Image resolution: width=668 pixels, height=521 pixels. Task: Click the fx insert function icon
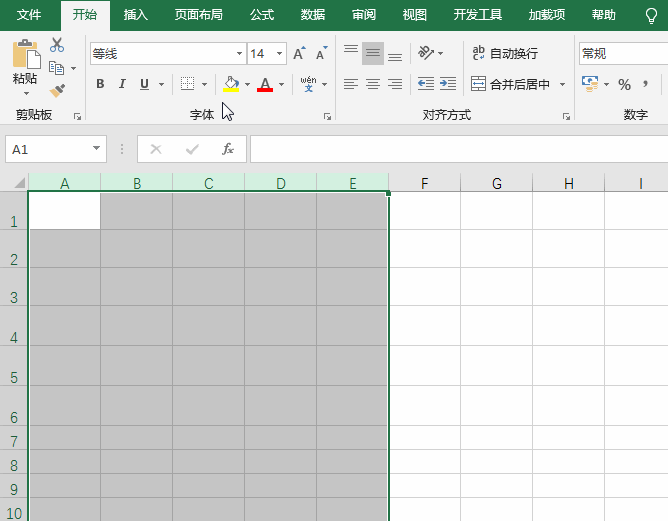coord(228,149)
